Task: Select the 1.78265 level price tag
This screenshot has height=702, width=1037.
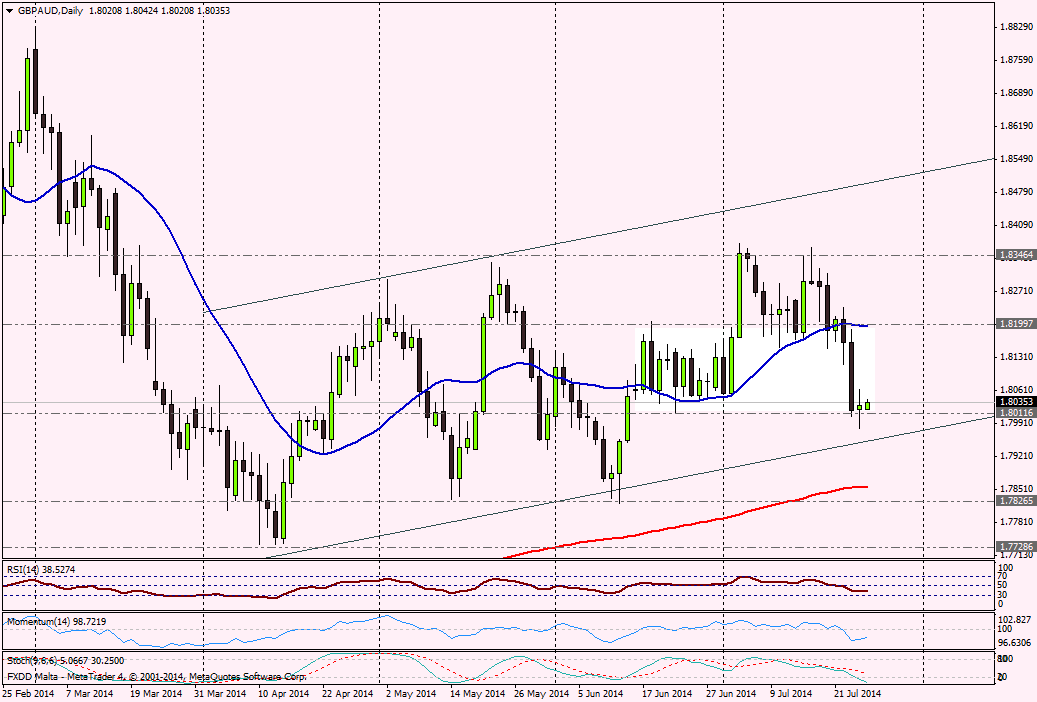Action: 1015,500
